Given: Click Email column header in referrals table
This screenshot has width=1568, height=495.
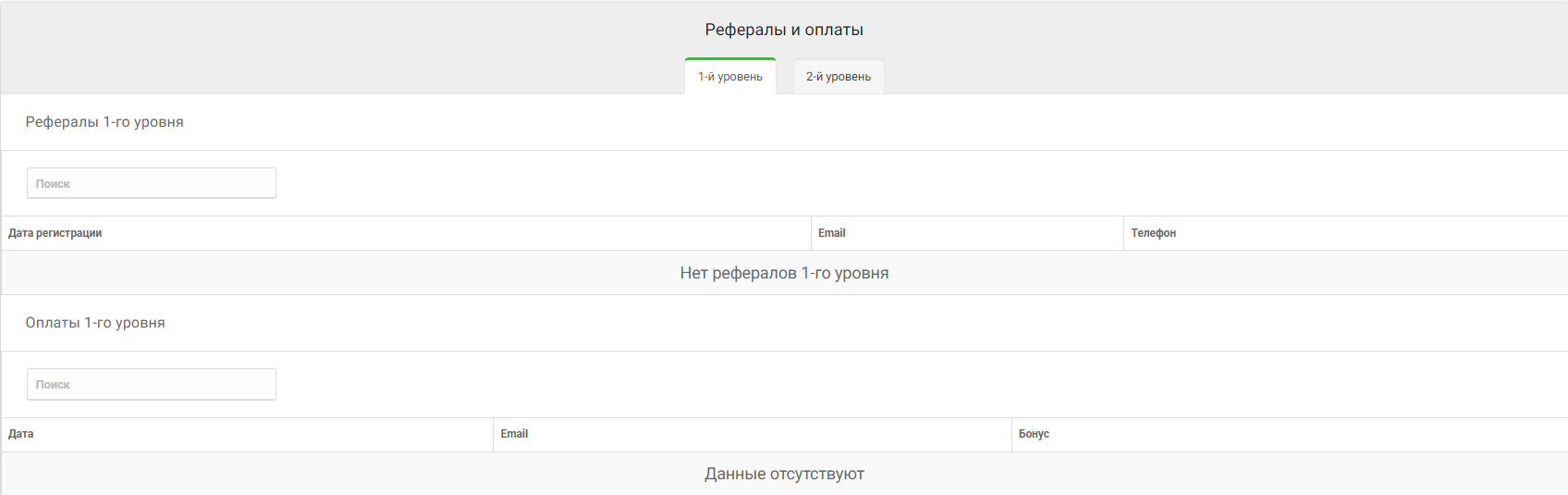Looking at the screenshot, I should tap(832, 233).
